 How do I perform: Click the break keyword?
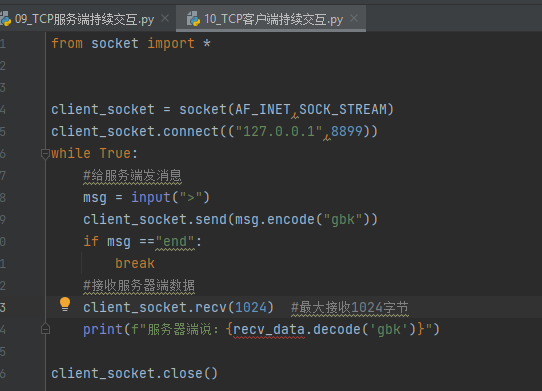coord(135,264)
